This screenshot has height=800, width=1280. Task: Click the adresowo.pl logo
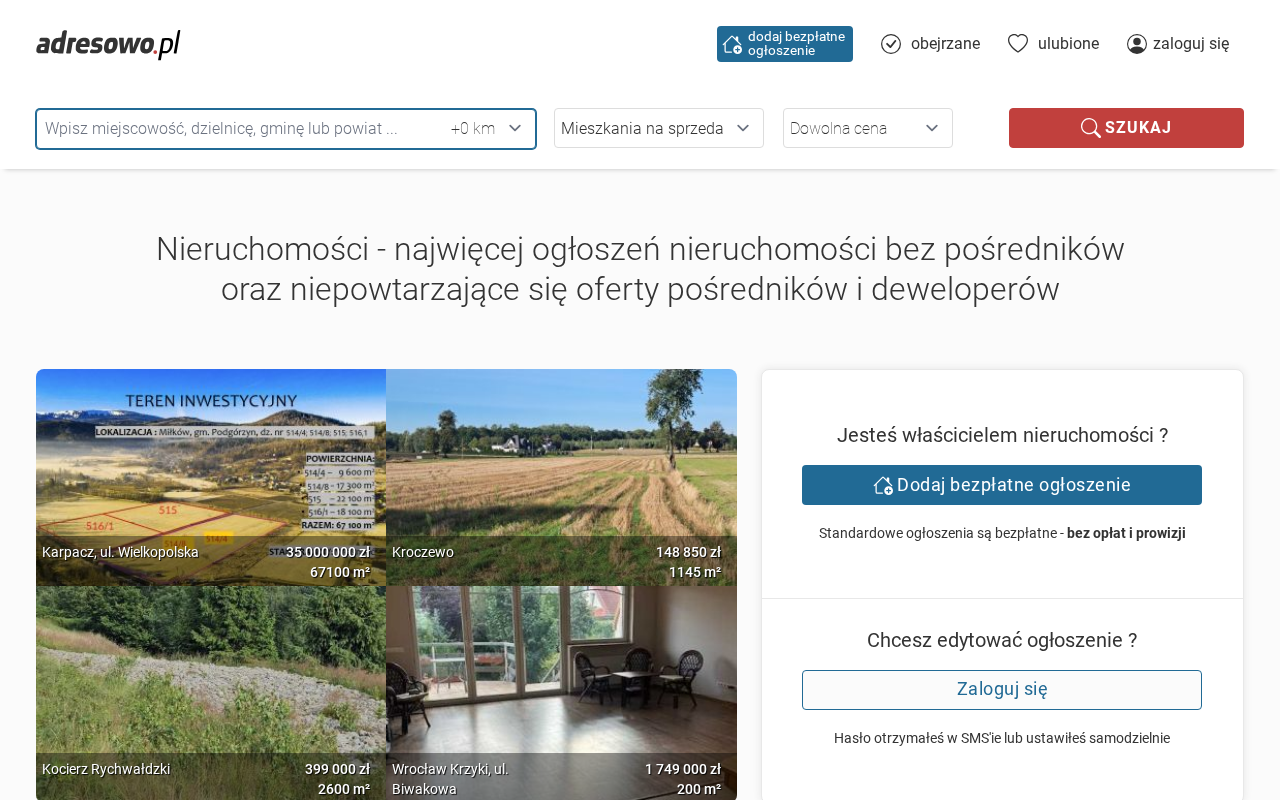click(108, 44)
